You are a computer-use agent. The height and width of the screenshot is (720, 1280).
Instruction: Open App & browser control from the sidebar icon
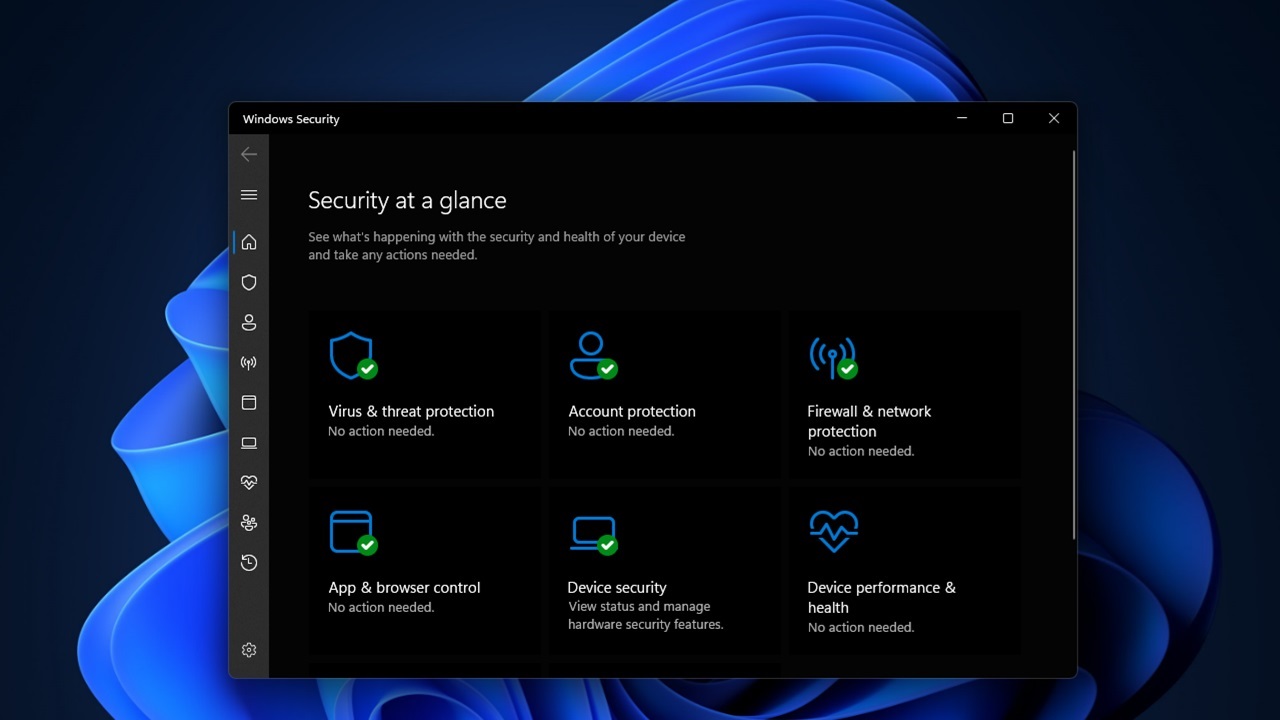pyautogui.click(x=249, y=402)
